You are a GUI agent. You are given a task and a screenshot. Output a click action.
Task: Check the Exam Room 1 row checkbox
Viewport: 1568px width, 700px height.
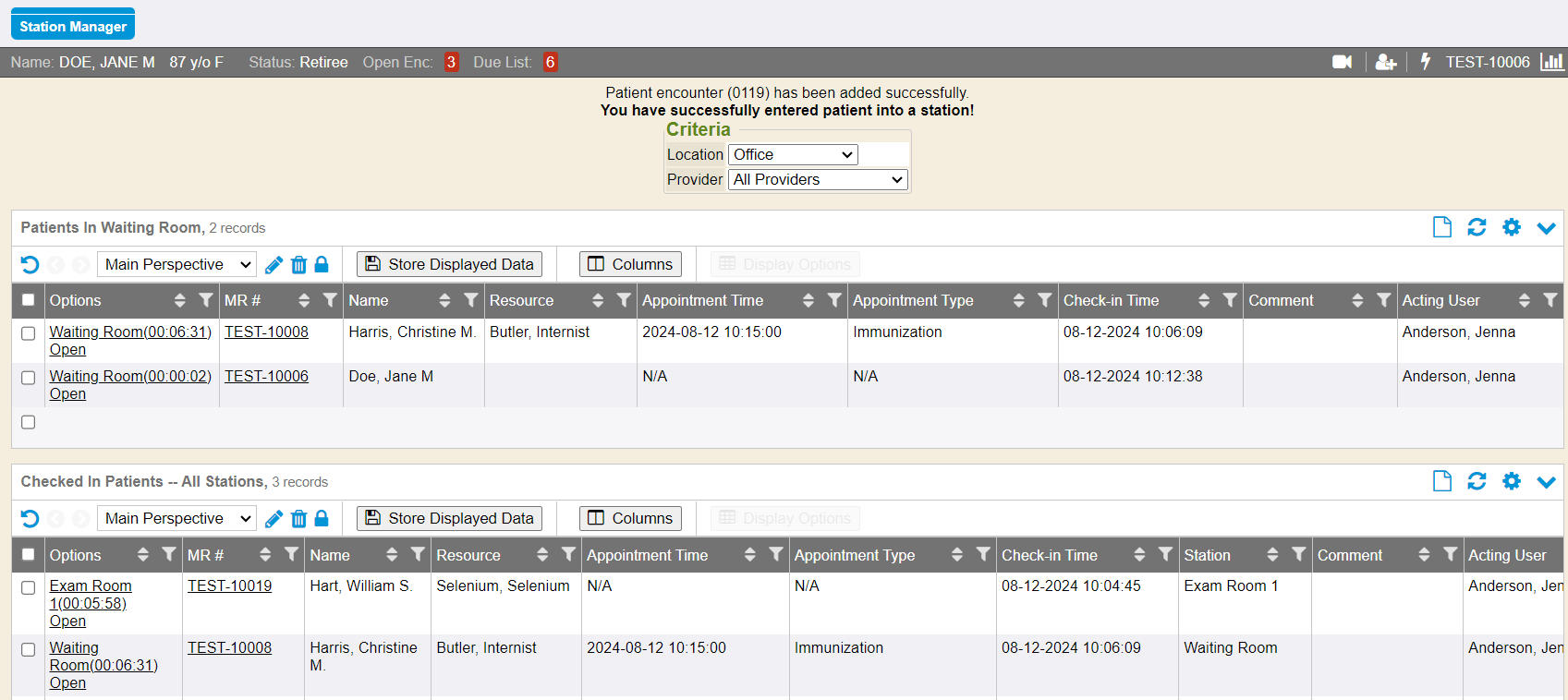[x=29, y=587]
